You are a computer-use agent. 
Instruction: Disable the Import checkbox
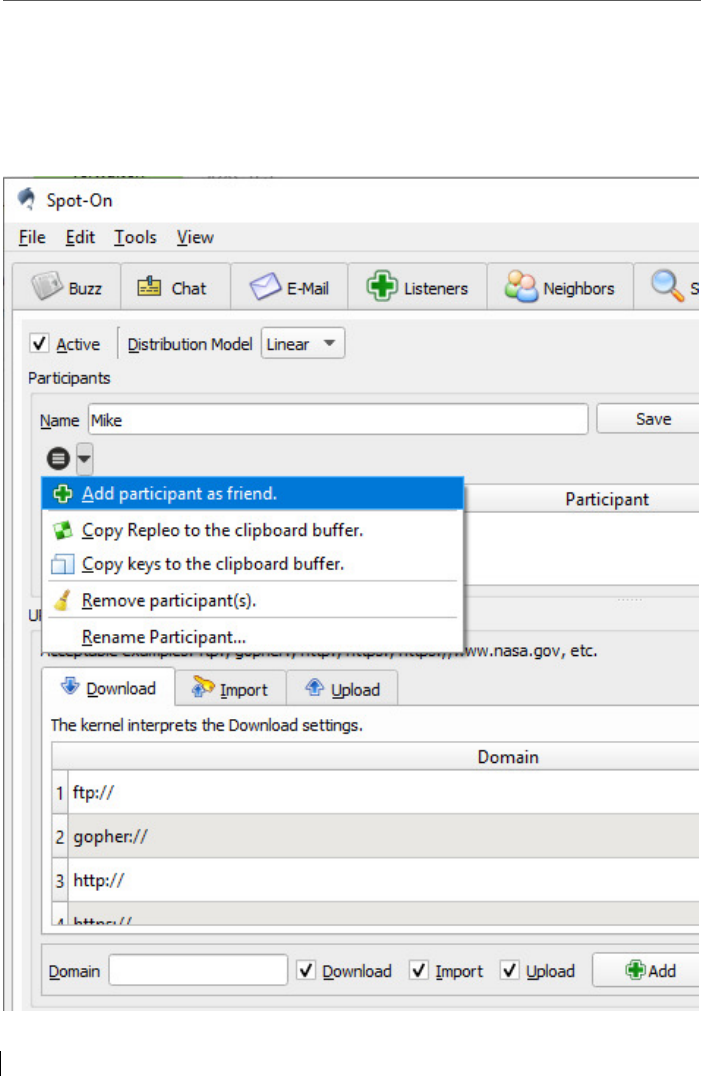pos(419,970)
